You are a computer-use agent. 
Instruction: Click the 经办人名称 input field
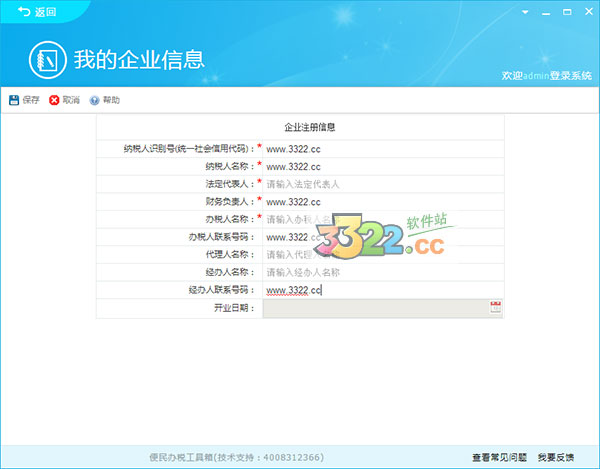tap(383, 272)
